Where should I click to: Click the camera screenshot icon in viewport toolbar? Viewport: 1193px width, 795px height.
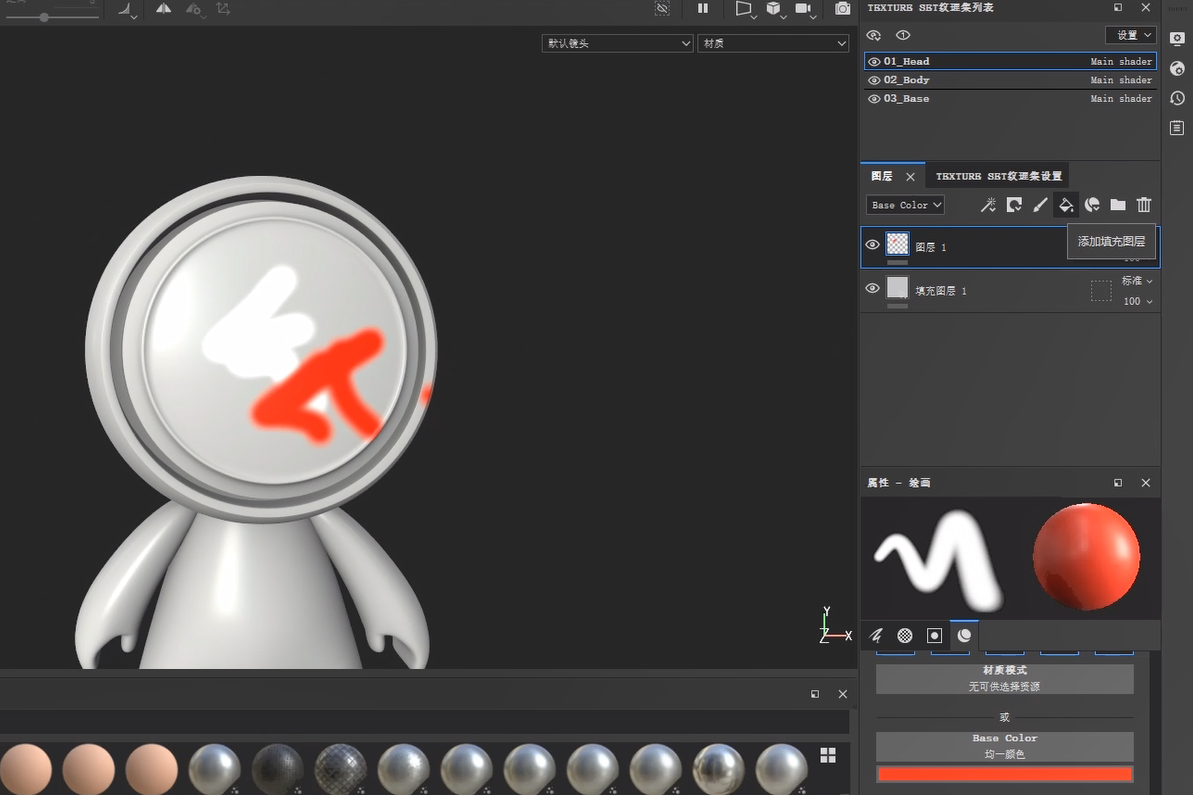(x=843, y=9)
